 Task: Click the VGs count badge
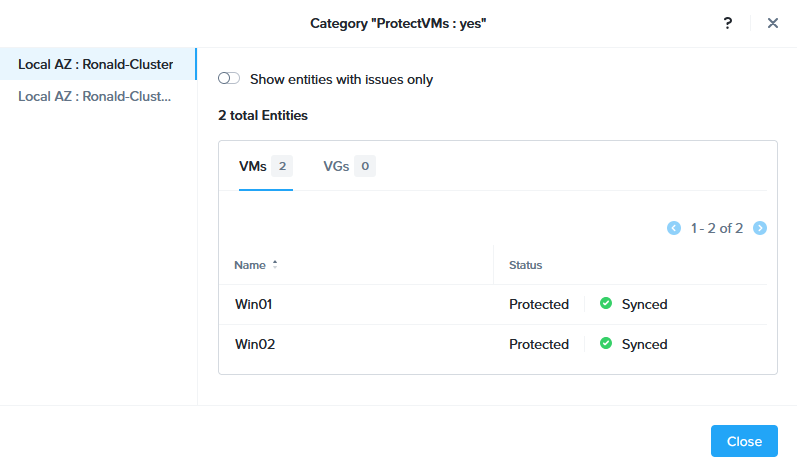[365, 167]
